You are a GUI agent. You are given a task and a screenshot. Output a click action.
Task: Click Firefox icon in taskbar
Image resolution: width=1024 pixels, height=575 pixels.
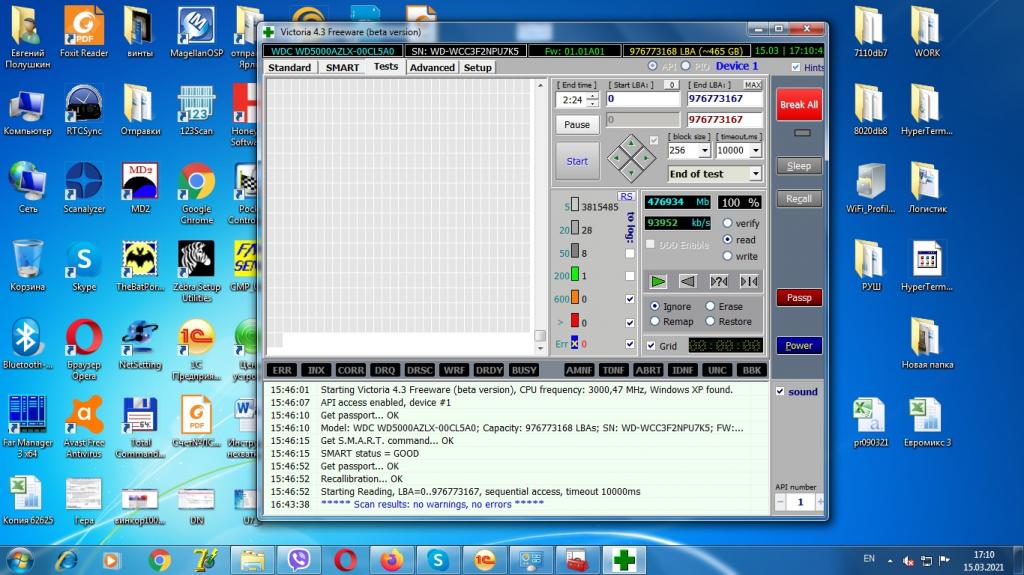pyautogui.click(x=391, y=560)
